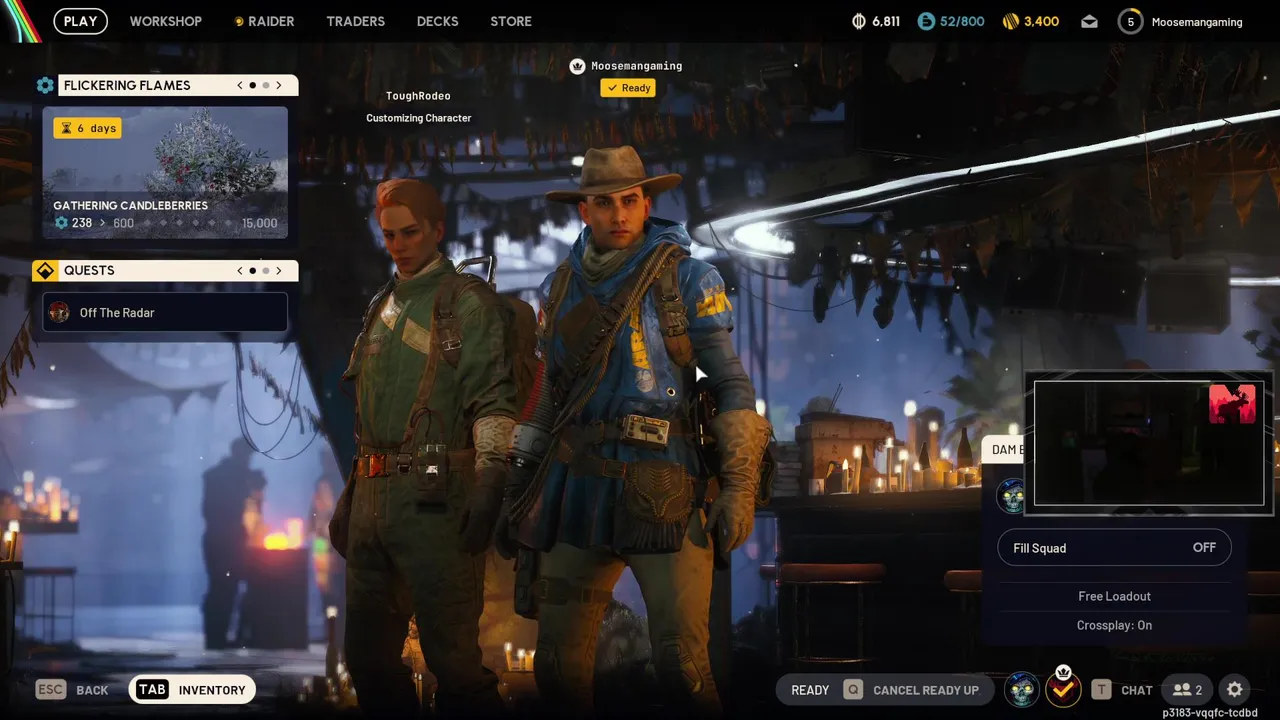This screenshot has height=720, width=1280.
Task: Click the red moose streamer logo thumbnail
Action: (1232, 404)
